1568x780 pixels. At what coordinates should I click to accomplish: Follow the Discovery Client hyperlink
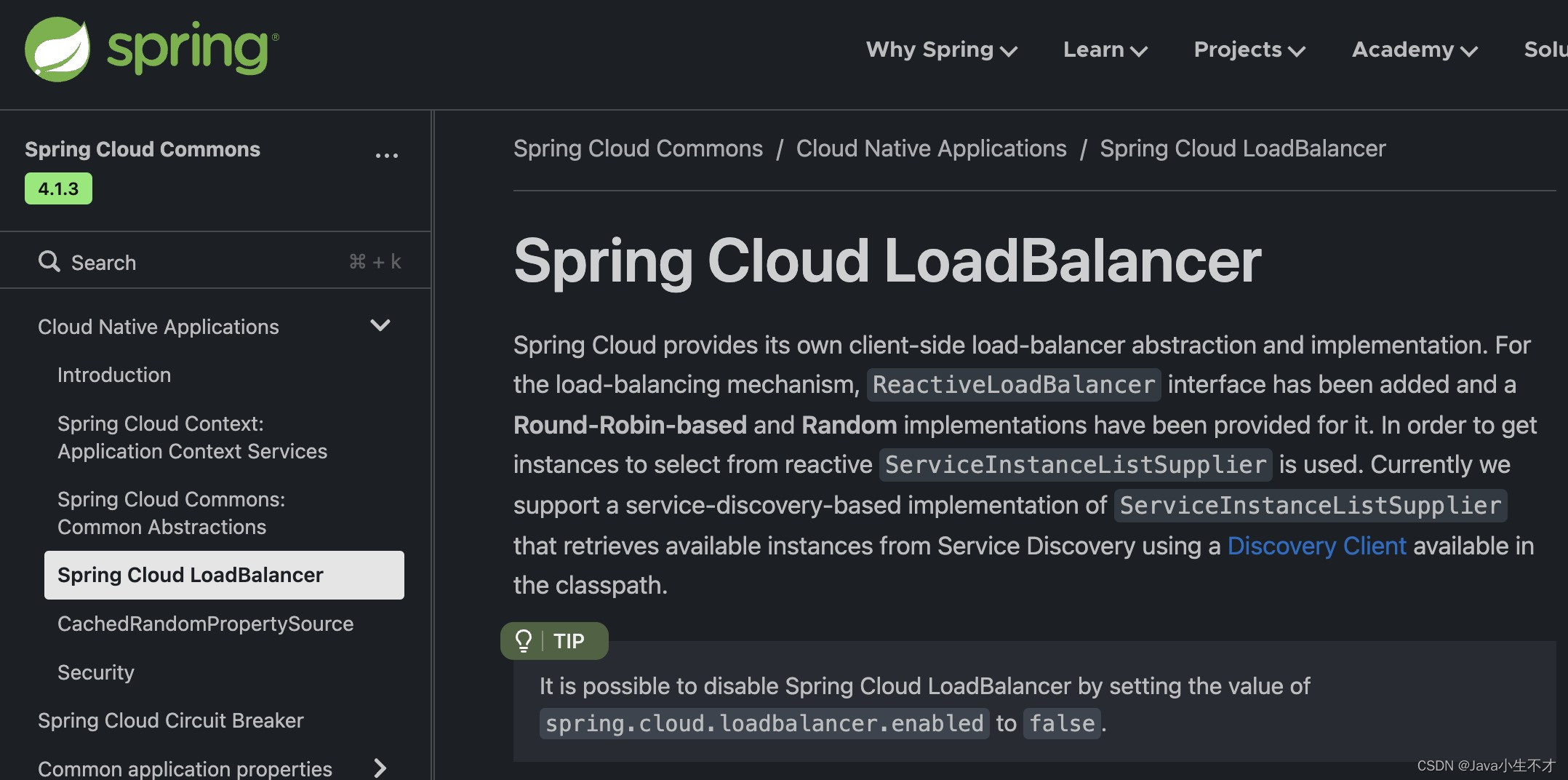(x=1316, y=546)
